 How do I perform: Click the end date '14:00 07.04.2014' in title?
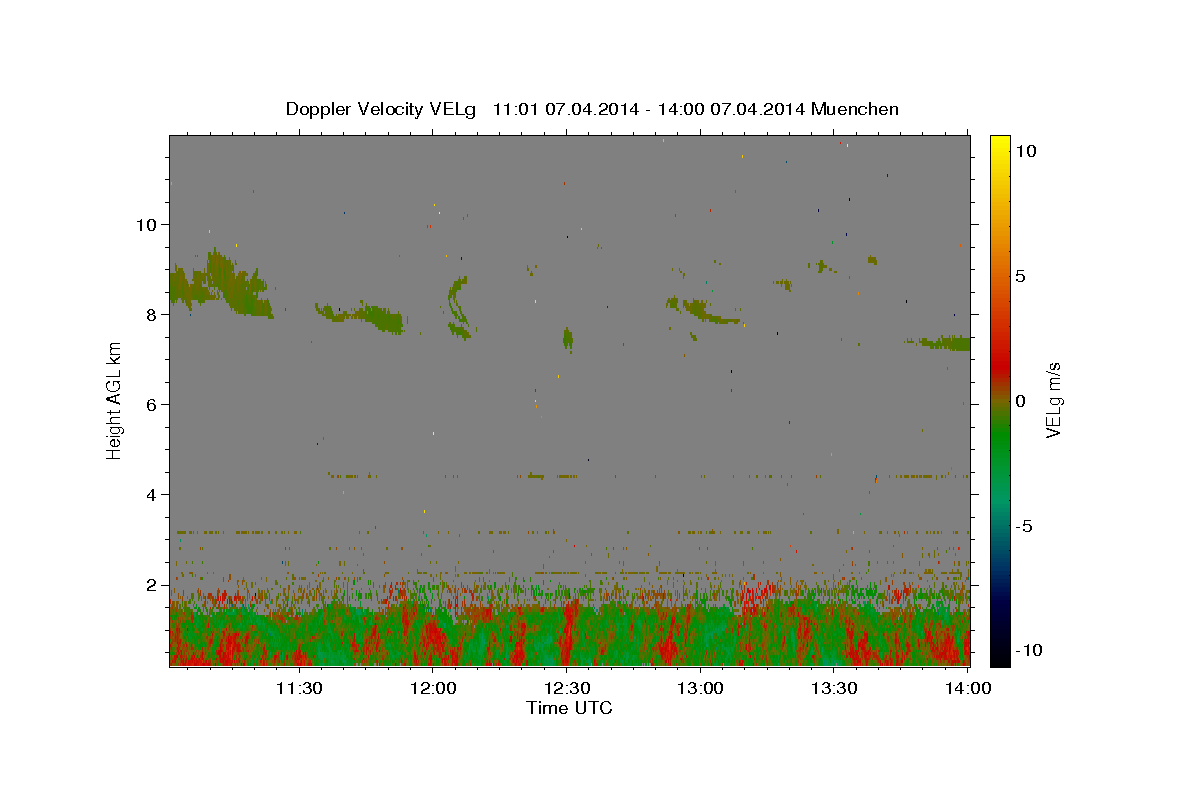pos(732,108)
